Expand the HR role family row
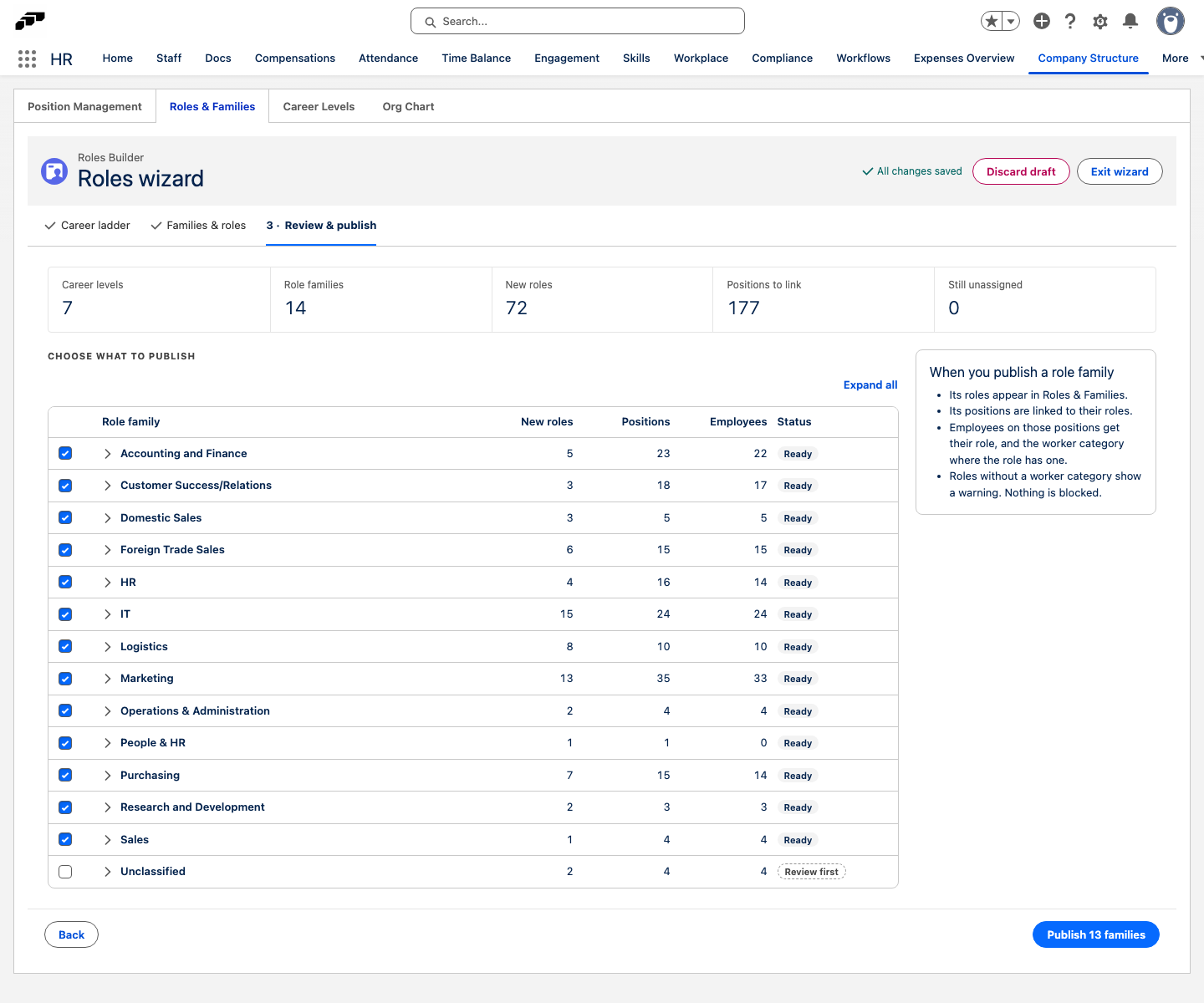Image resolution: width=1204 pixels, height=1003 pixels. point(107,583)
